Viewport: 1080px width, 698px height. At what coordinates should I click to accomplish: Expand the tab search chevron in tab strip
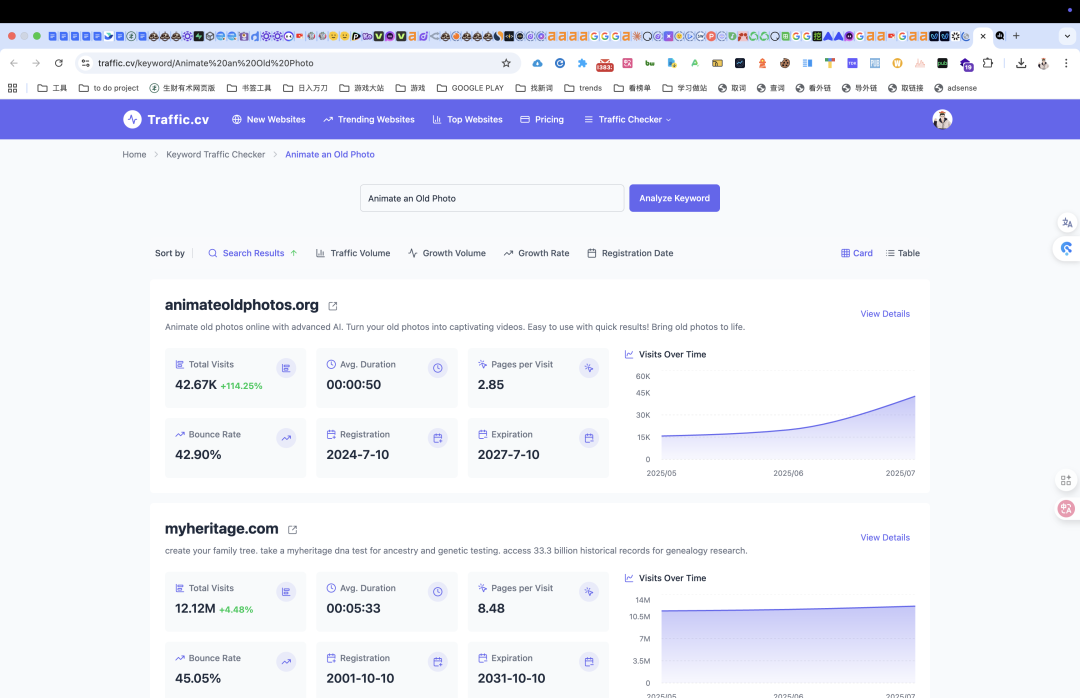[1067, 36]
